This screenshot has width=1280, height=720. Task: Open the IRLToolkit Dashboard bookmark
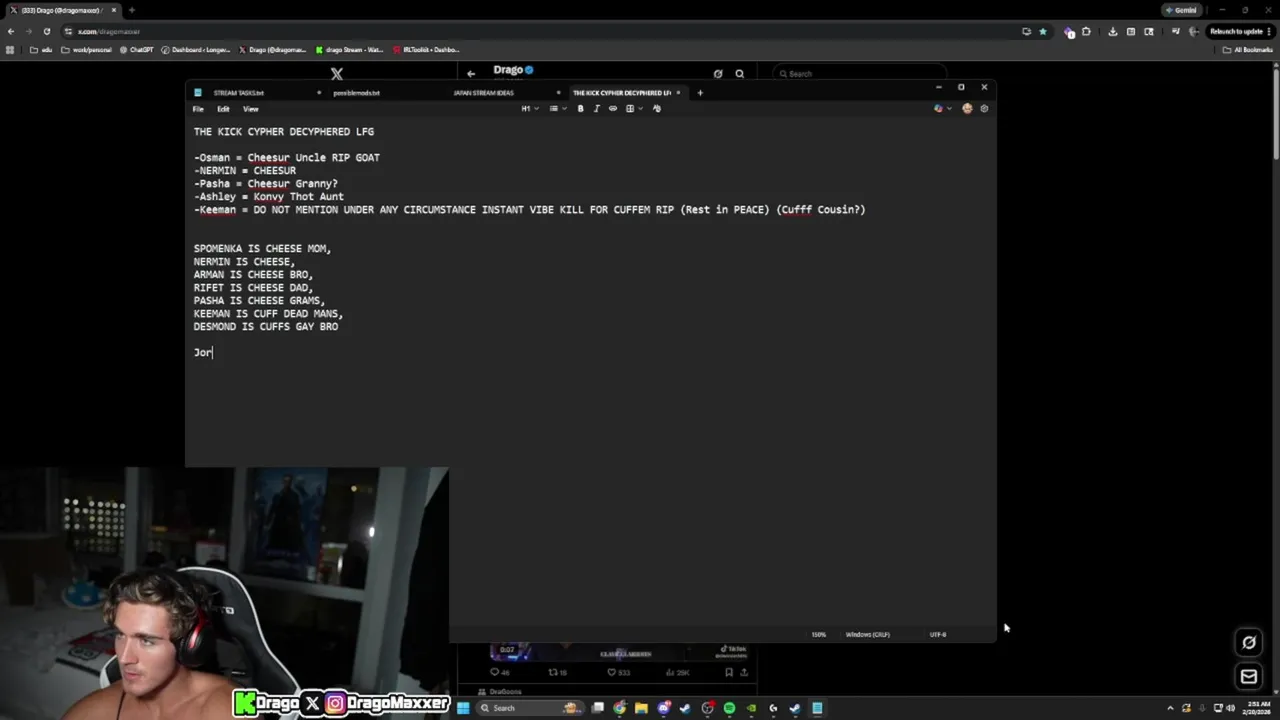coord(426,49)
